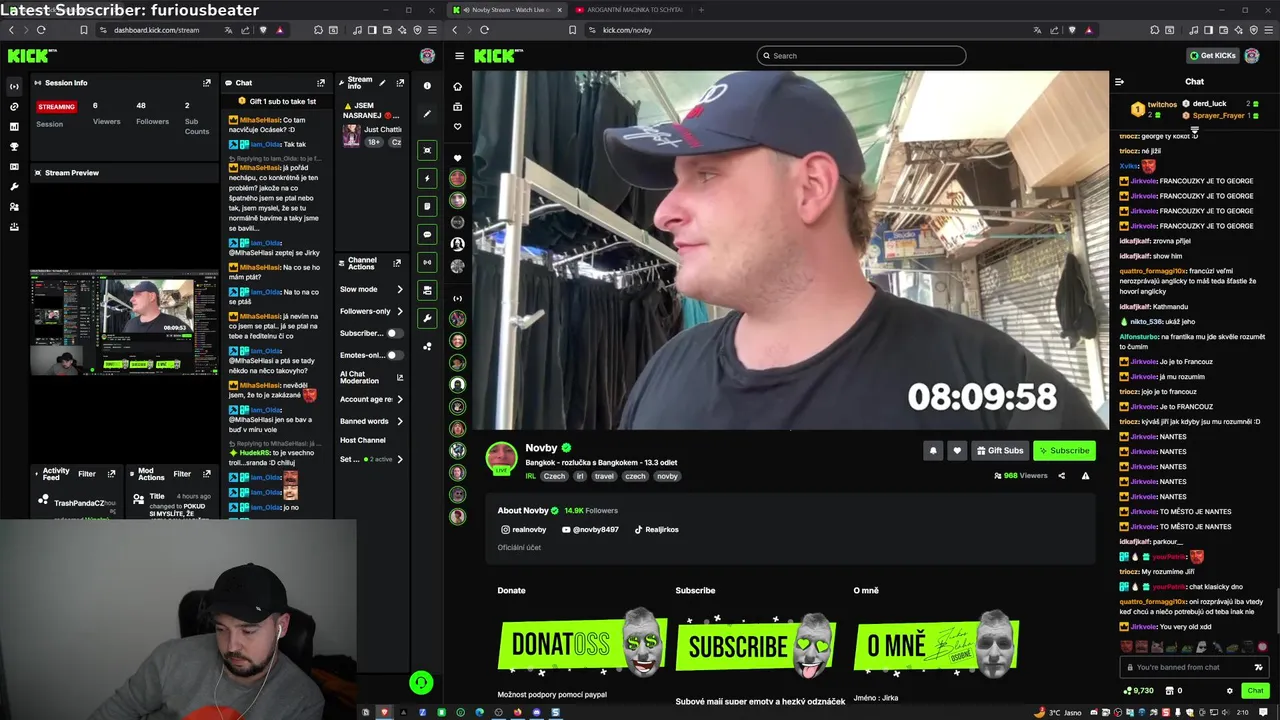Open the community users icon in dashboard sidebar
1280x720 pixels.
point(14,207)
